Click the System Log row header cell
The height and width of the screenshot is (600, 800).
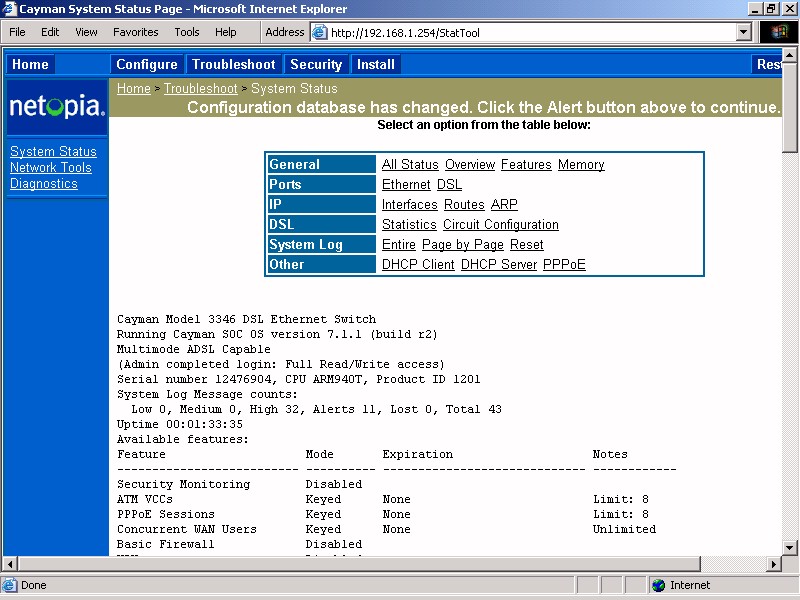(x=322, y=244)
